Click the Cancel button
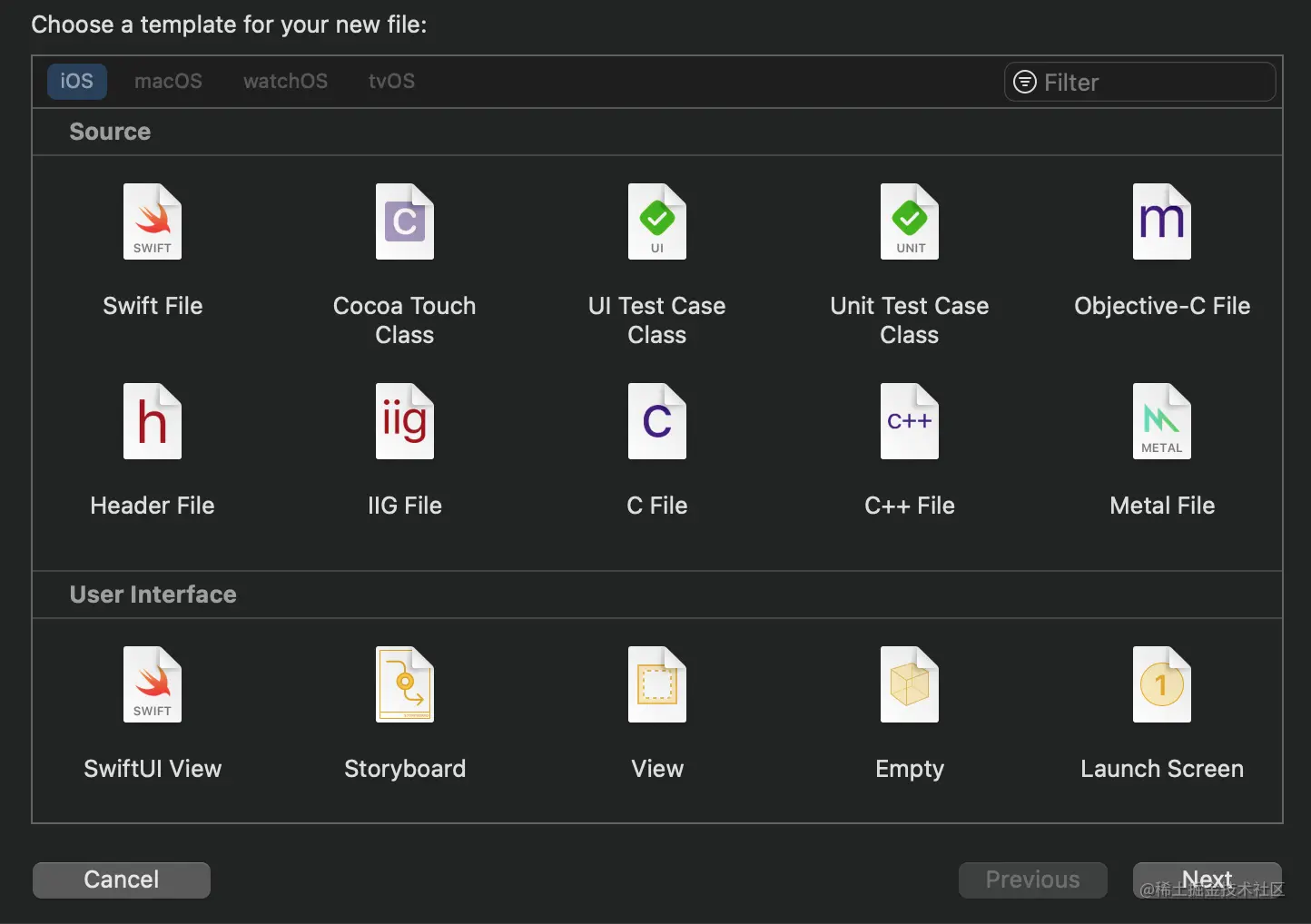Screen dimensions: 1311x924 click(122, 880)
